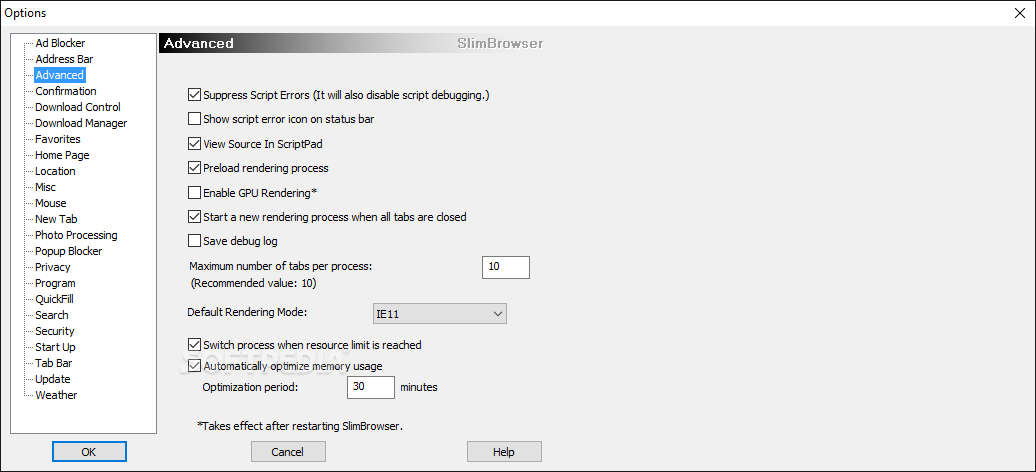Open the Default Rendering Mode dropdown
The image size is (1036, 472).
(439, 314)
